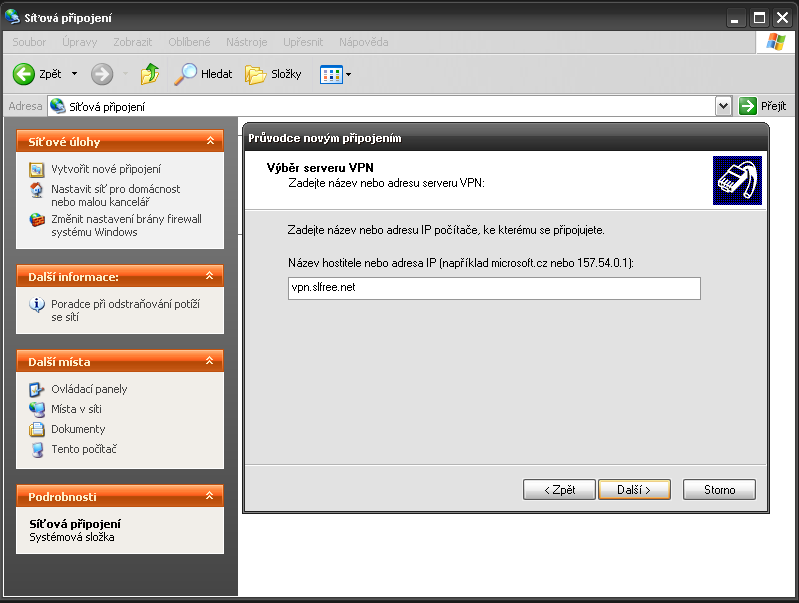Viewport: 799px width, 603px height.
Task: Collapse the Podrobnosti panel
Action: pyautogui.click(x=210, y=496)
